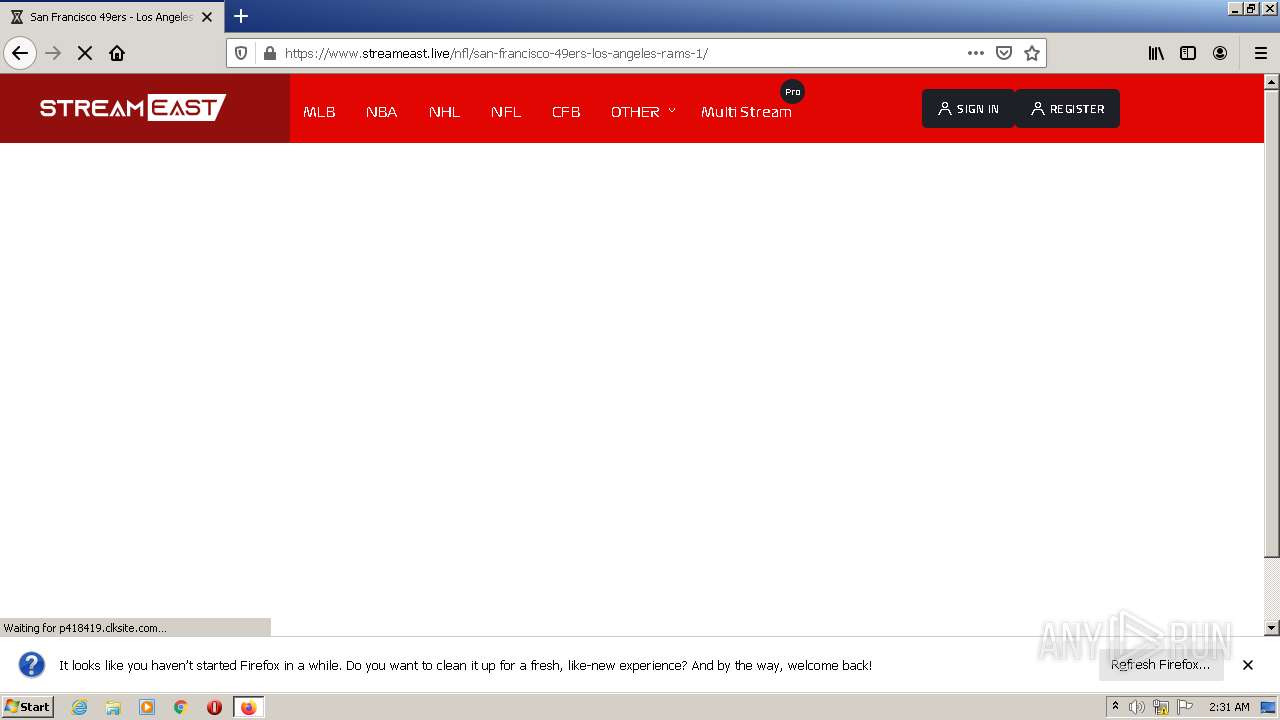Image resolution: width=1280 pixels, height=720 pixels.
Task: Show hidden system tray icons
Action: (1116, 707)
